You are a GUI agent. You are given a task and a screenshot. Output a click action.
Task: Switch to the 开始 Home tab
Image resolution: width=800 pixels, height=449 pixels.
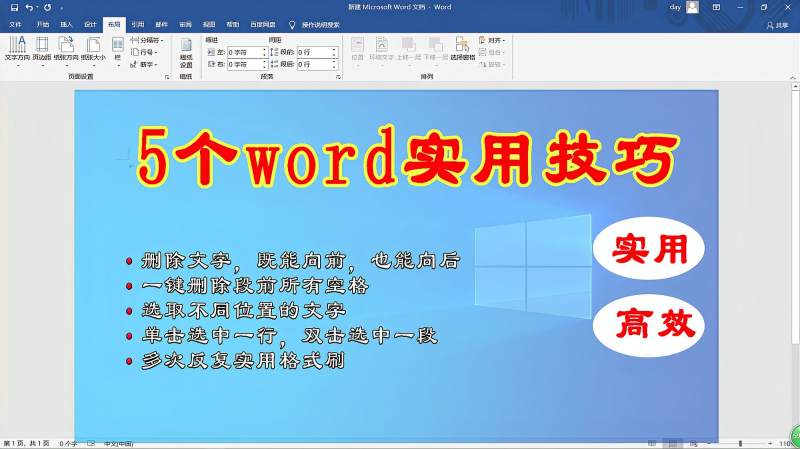43,24
